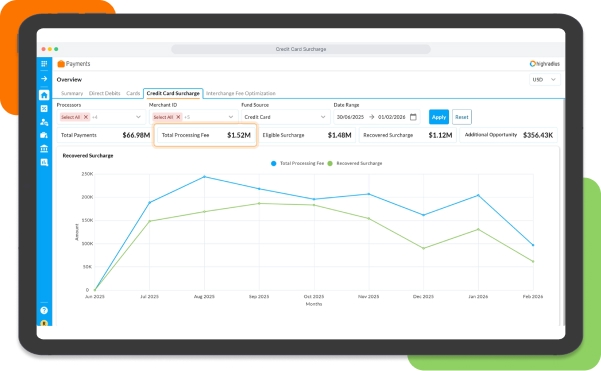
Task: Open the second sidebar icon below Home
Action: (x=44, y=108)
